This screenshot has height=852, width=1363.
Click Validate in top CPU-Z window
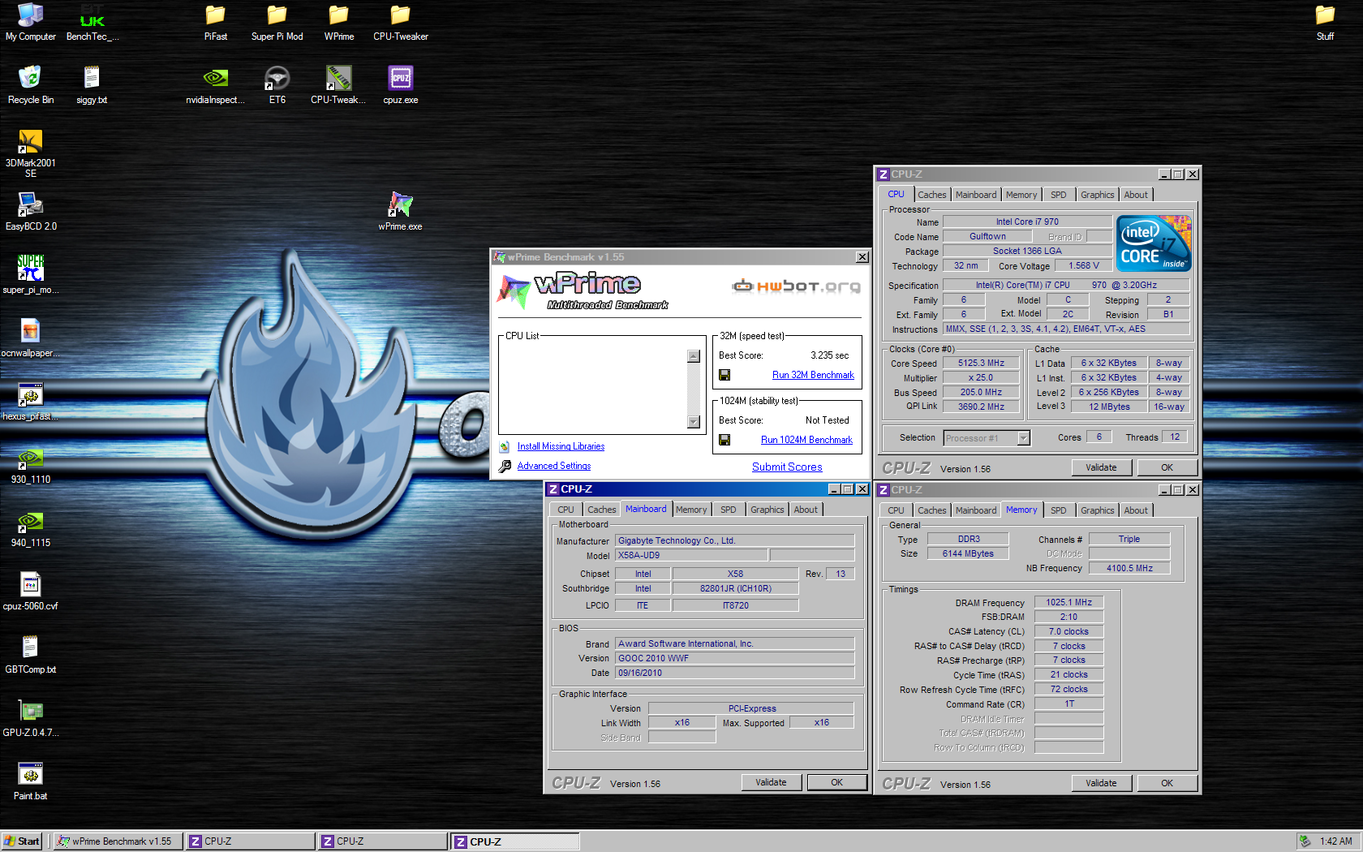pos(1101,467)
